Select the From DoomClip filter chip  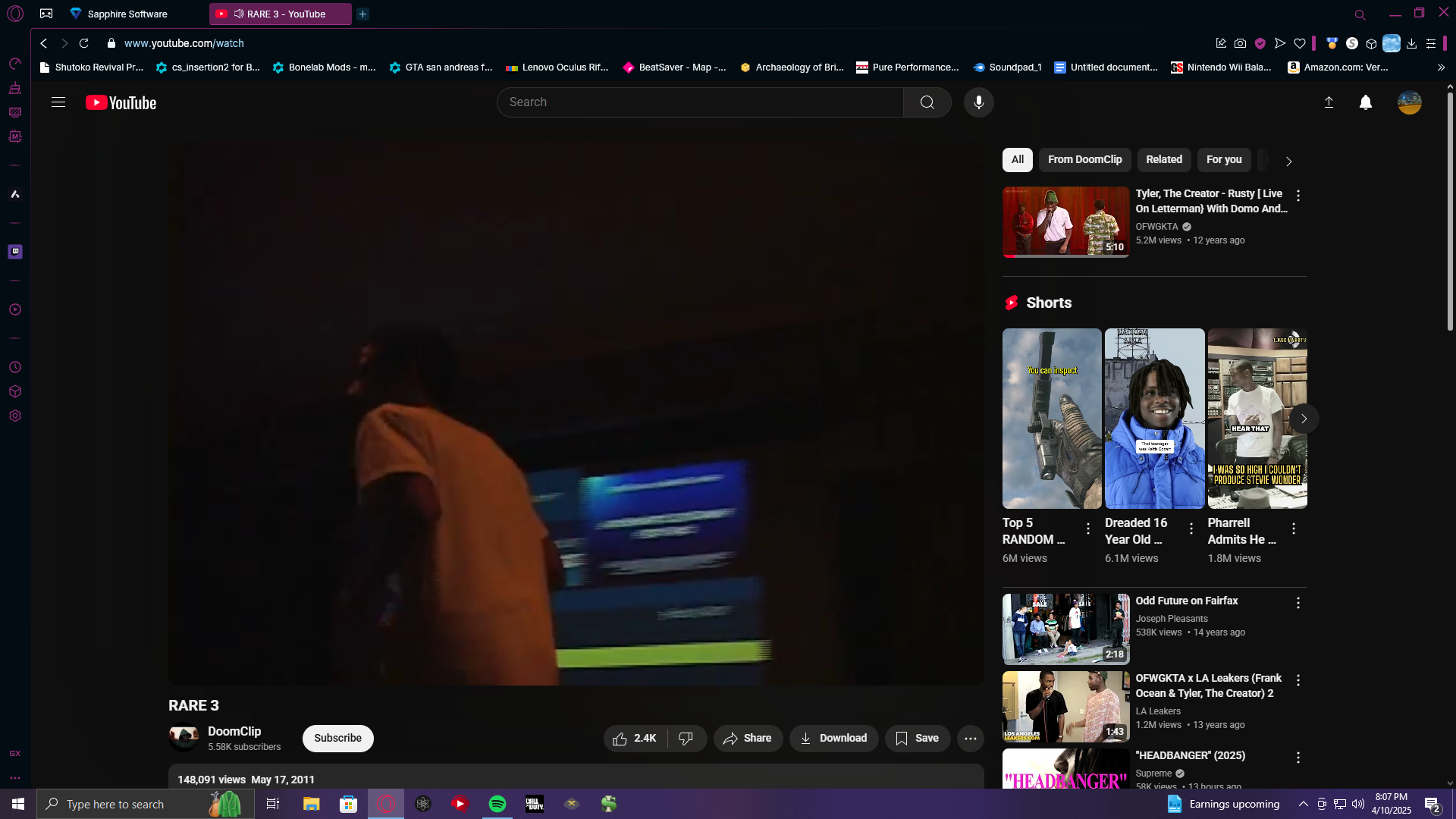point(1084,159)
